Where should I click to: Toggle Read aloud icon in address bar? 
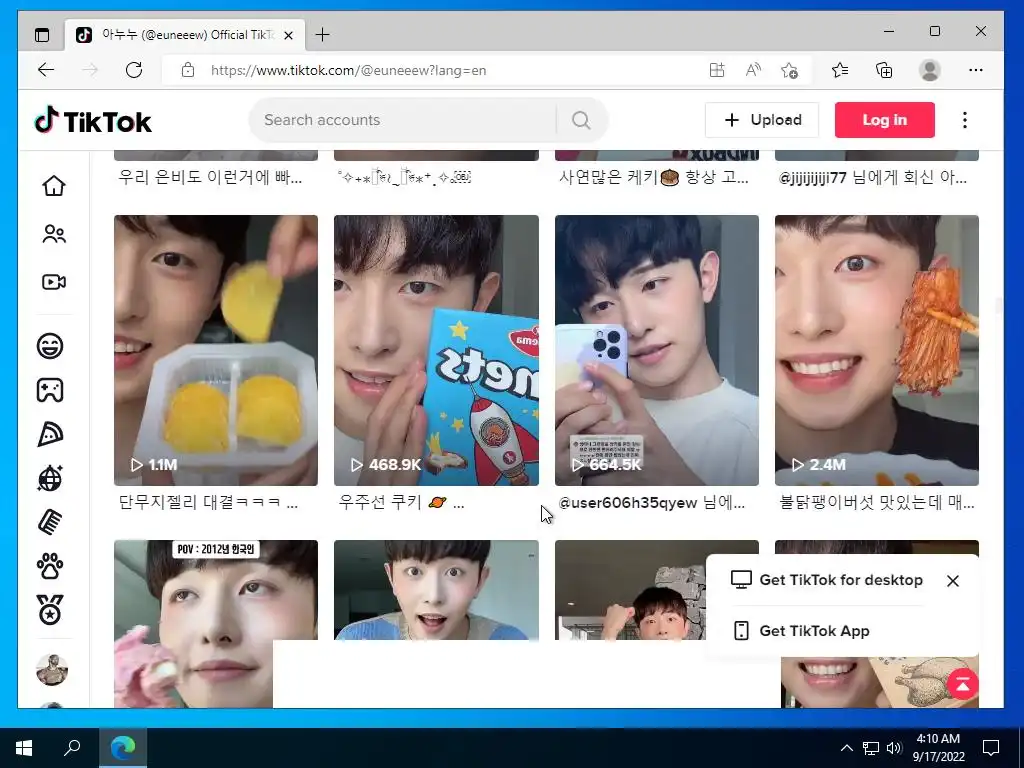[753, 70]
